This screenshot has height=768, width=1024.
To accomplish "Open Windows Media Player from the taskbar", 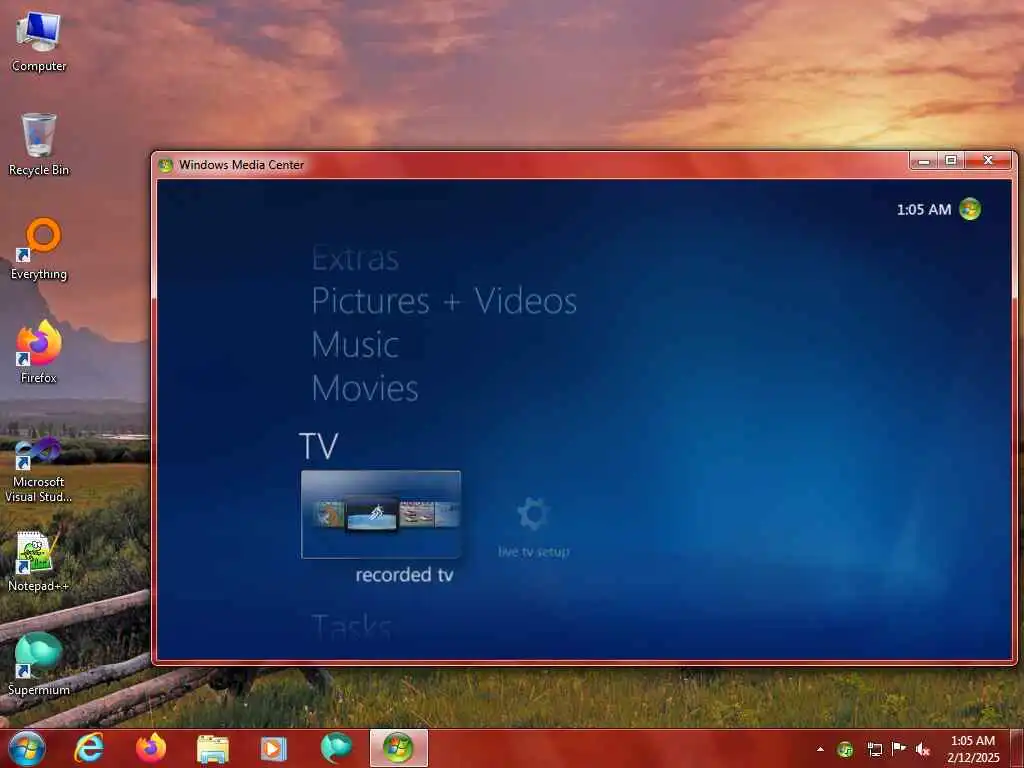I will pos(274,749).
